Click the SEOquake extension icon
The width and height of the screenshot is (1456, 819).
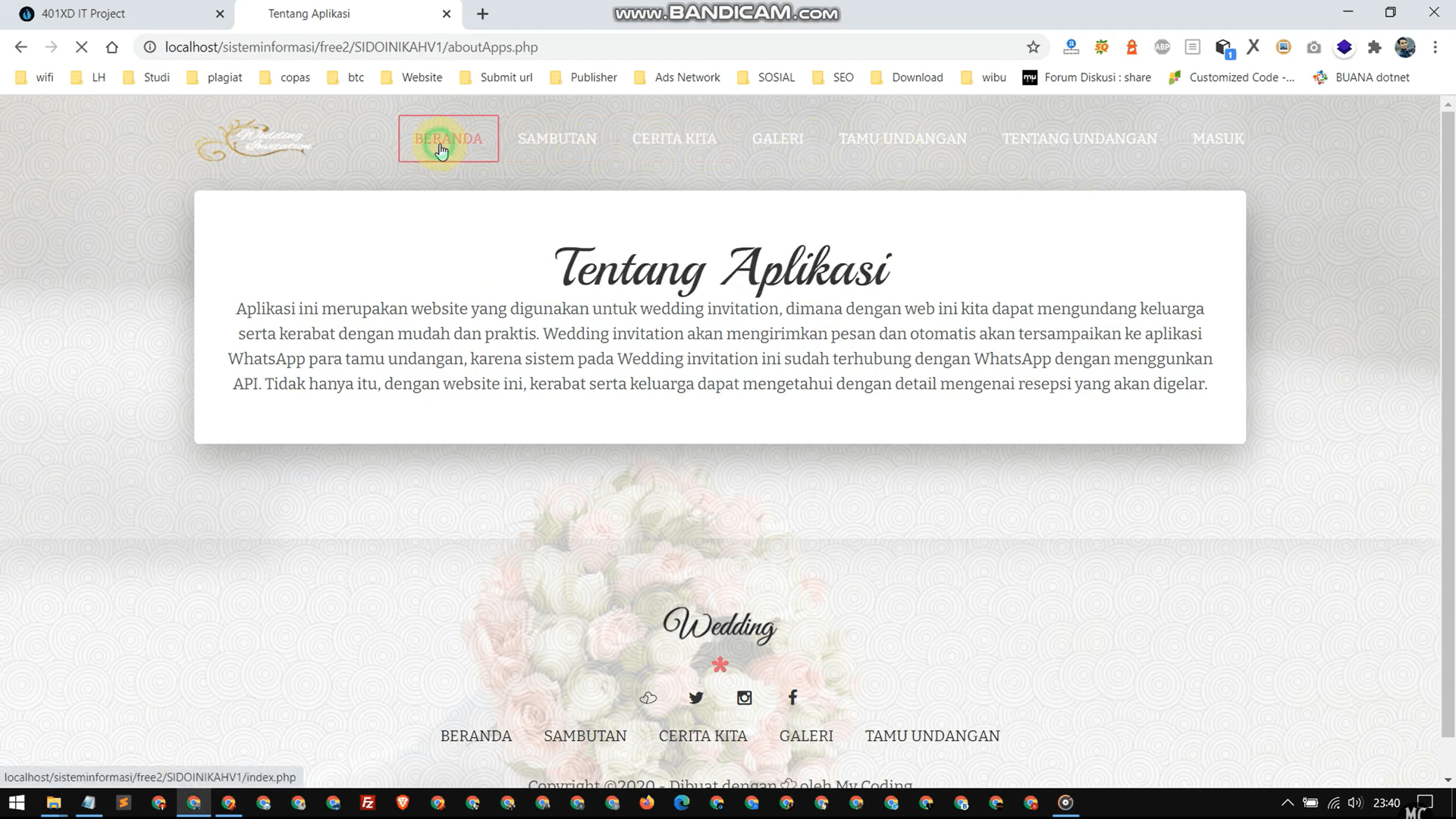(1101, 47)
